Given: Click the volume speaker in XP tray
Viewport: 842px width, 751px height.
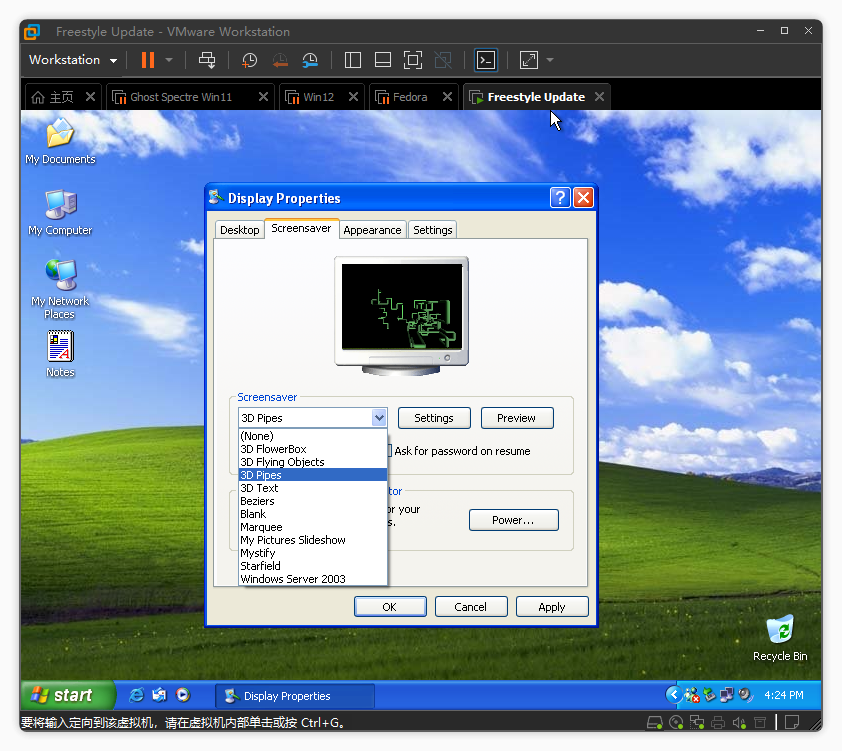Looking at the screenshot, I should pyautogui.click(x=745, y=695).
